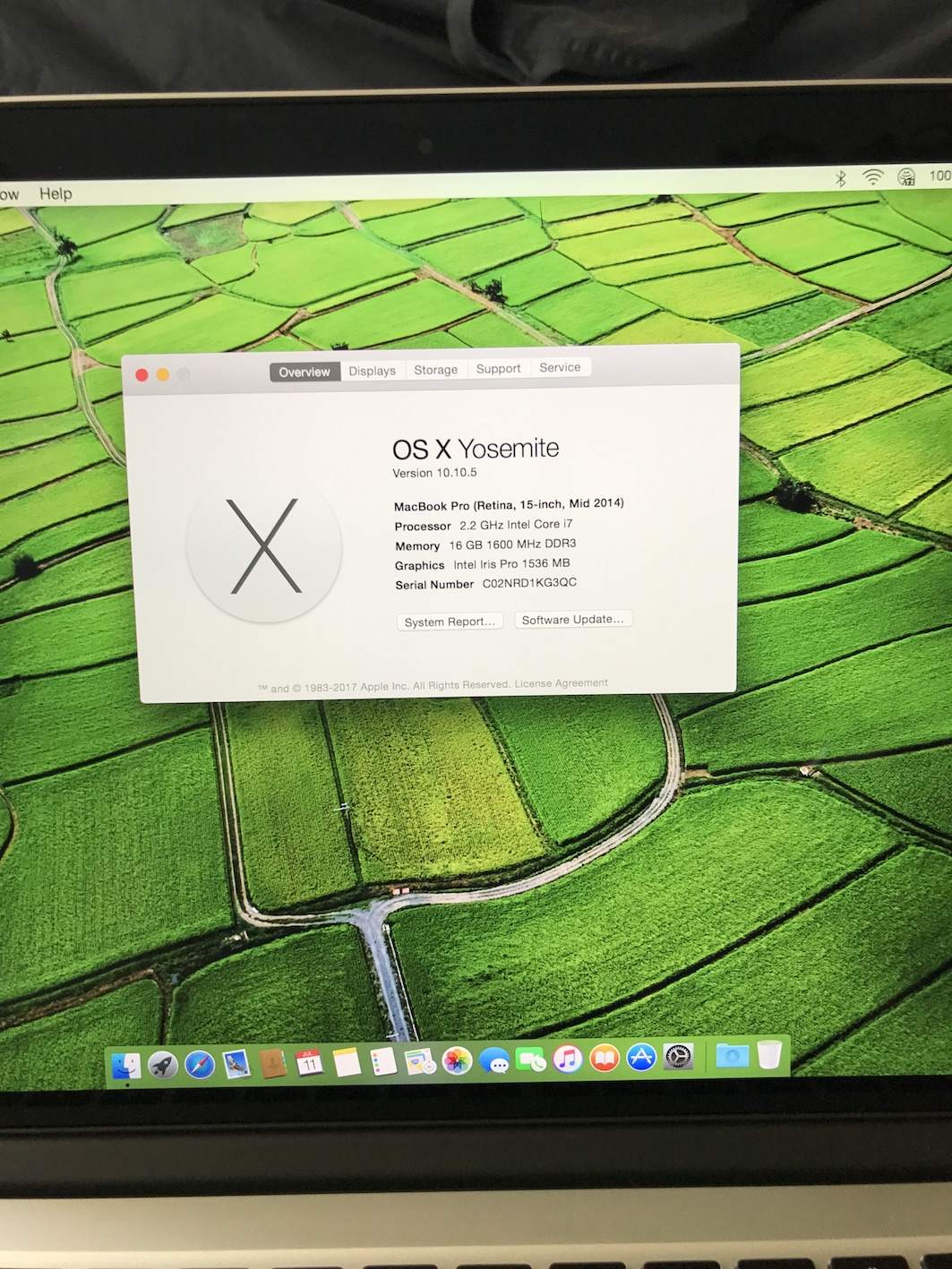Switch to the Storage tab

[x=435, y=370]
